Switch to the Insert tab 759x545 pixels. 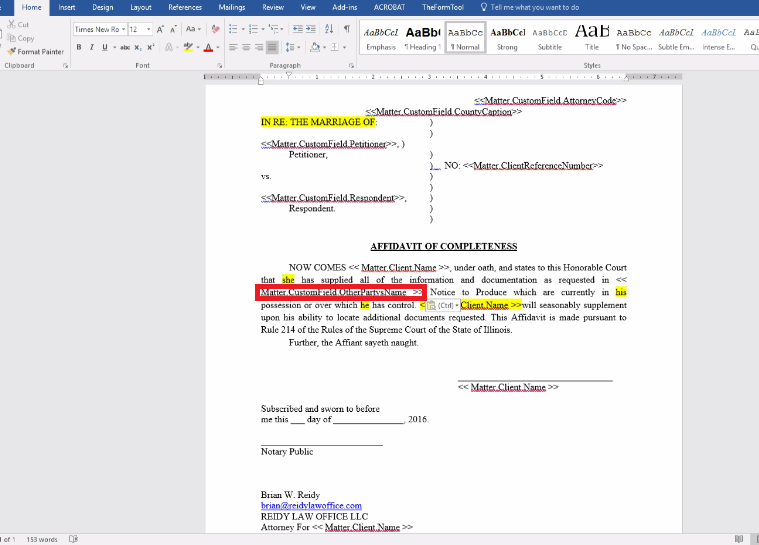[67, 7]
